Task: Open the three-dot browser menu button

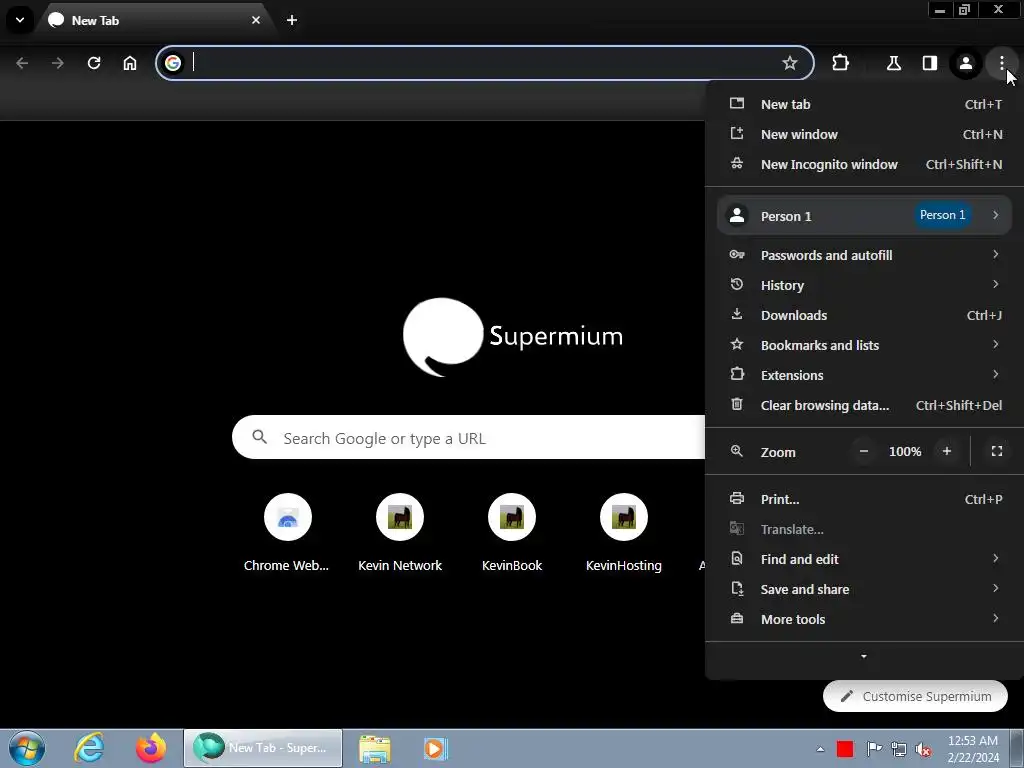Action: (x=1001, y=63)
